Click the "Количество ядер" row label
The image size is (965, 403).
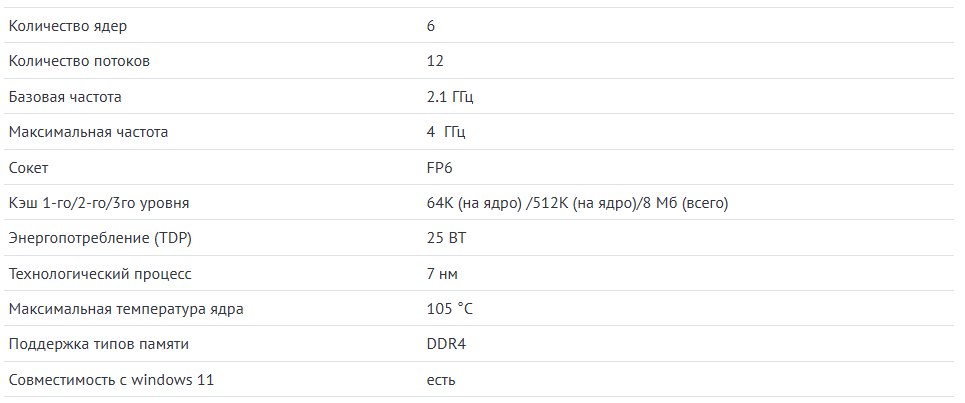pyautogui.click(x=67, y=26)
